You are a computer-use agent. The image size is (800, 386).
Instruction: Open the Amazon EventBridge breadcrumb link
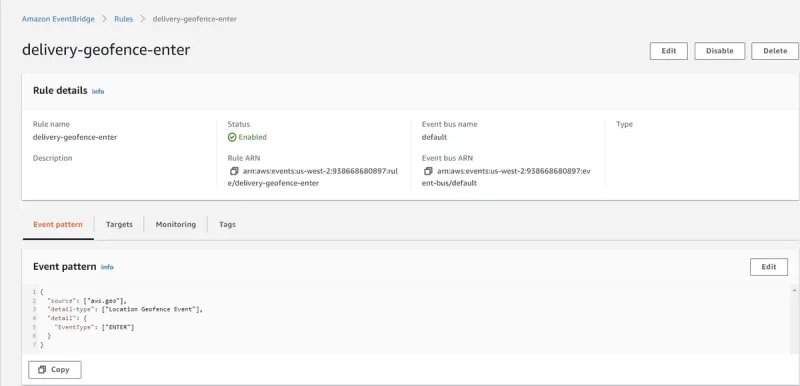[58, 19]
